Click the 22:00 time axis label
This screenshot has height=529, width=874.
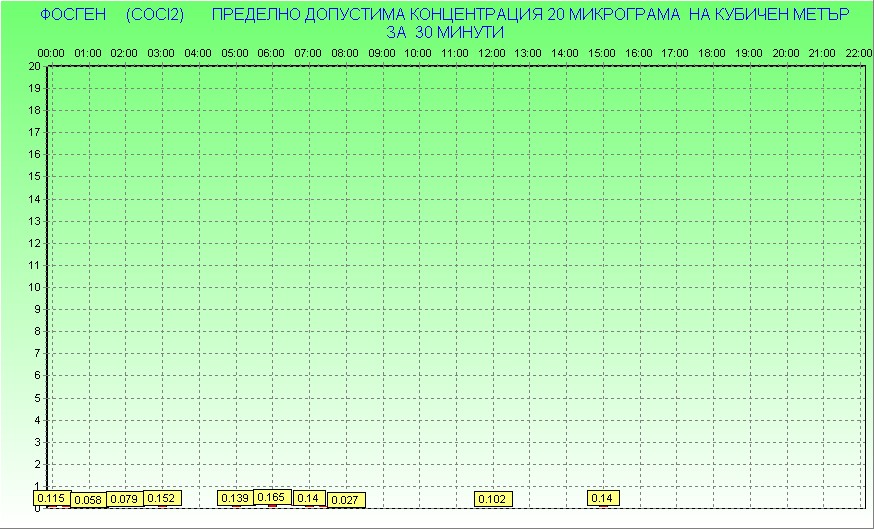tap(859, 54)
